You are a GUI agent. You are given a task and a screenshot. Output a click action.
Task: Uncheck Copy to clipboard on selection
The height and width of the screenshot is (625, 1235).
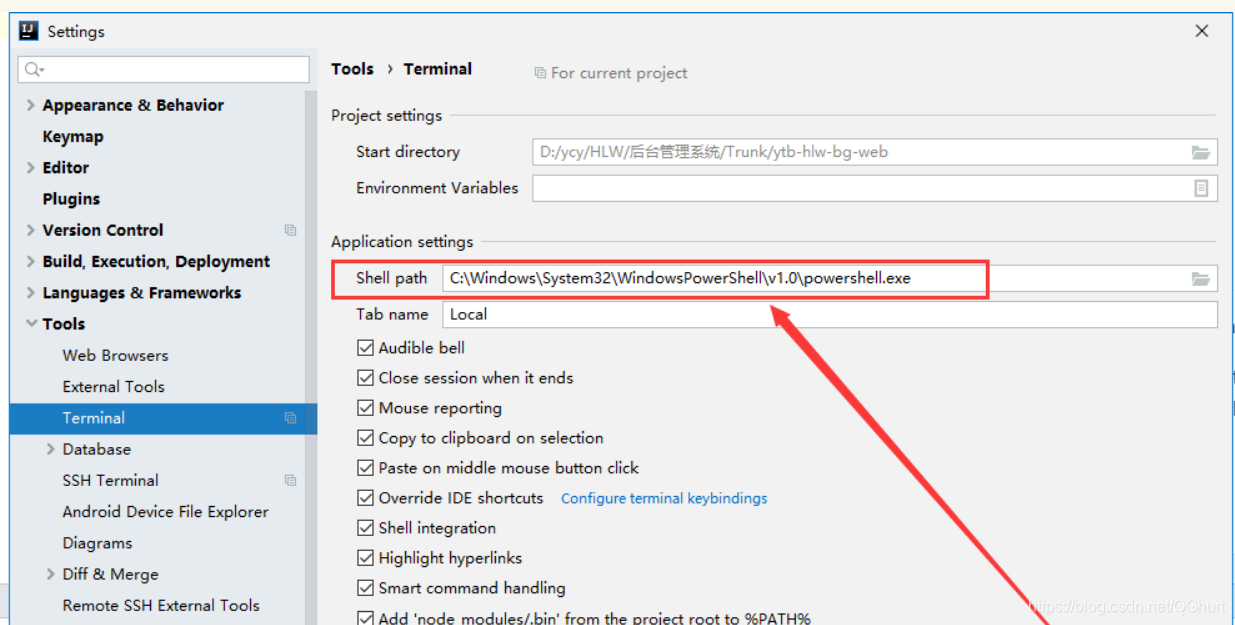coord(365,438)
